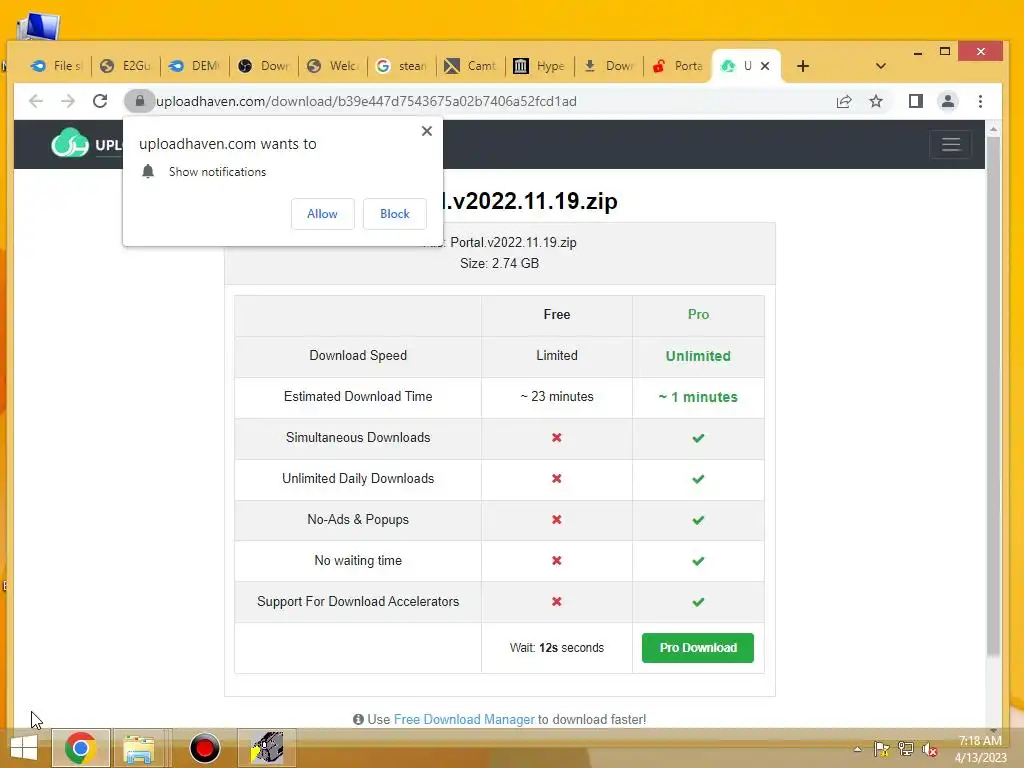Click the scrollbar up arrow
Image resolution: width=1024 pixels, height=768 pixels.
[993, 129]
